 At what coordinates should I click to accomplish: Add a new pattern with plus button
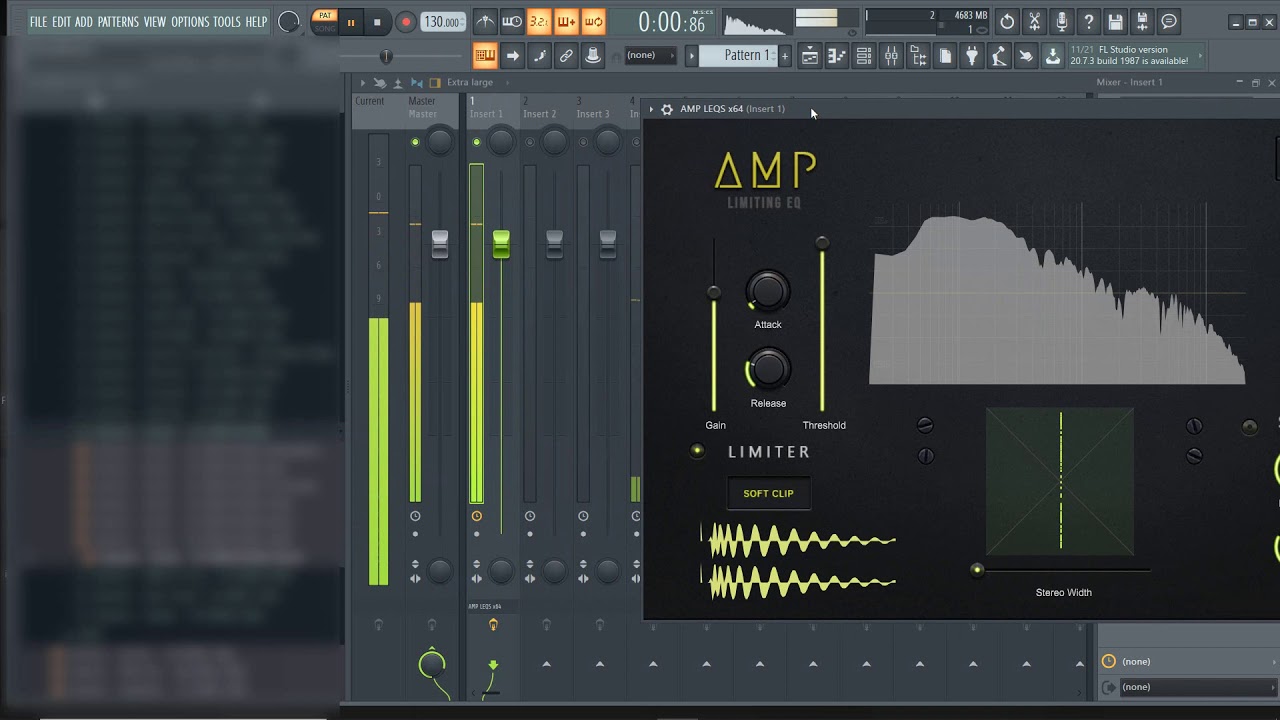[x=785, y=56]
